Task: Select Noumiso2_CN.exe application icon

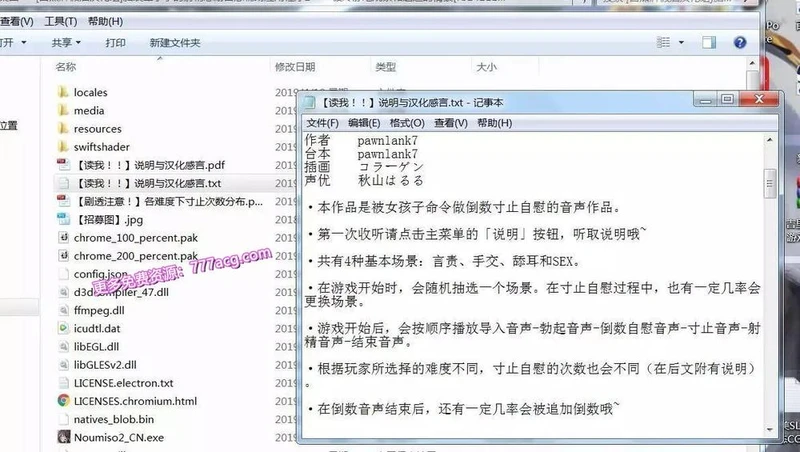Action: [63, 437]
